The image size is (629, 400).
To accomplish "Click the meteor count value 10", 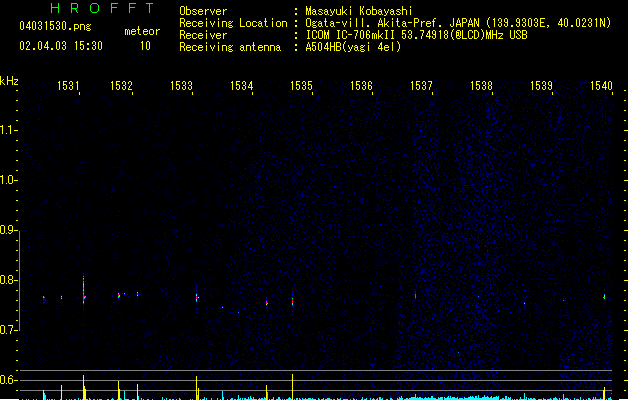I will coord(145,46).
